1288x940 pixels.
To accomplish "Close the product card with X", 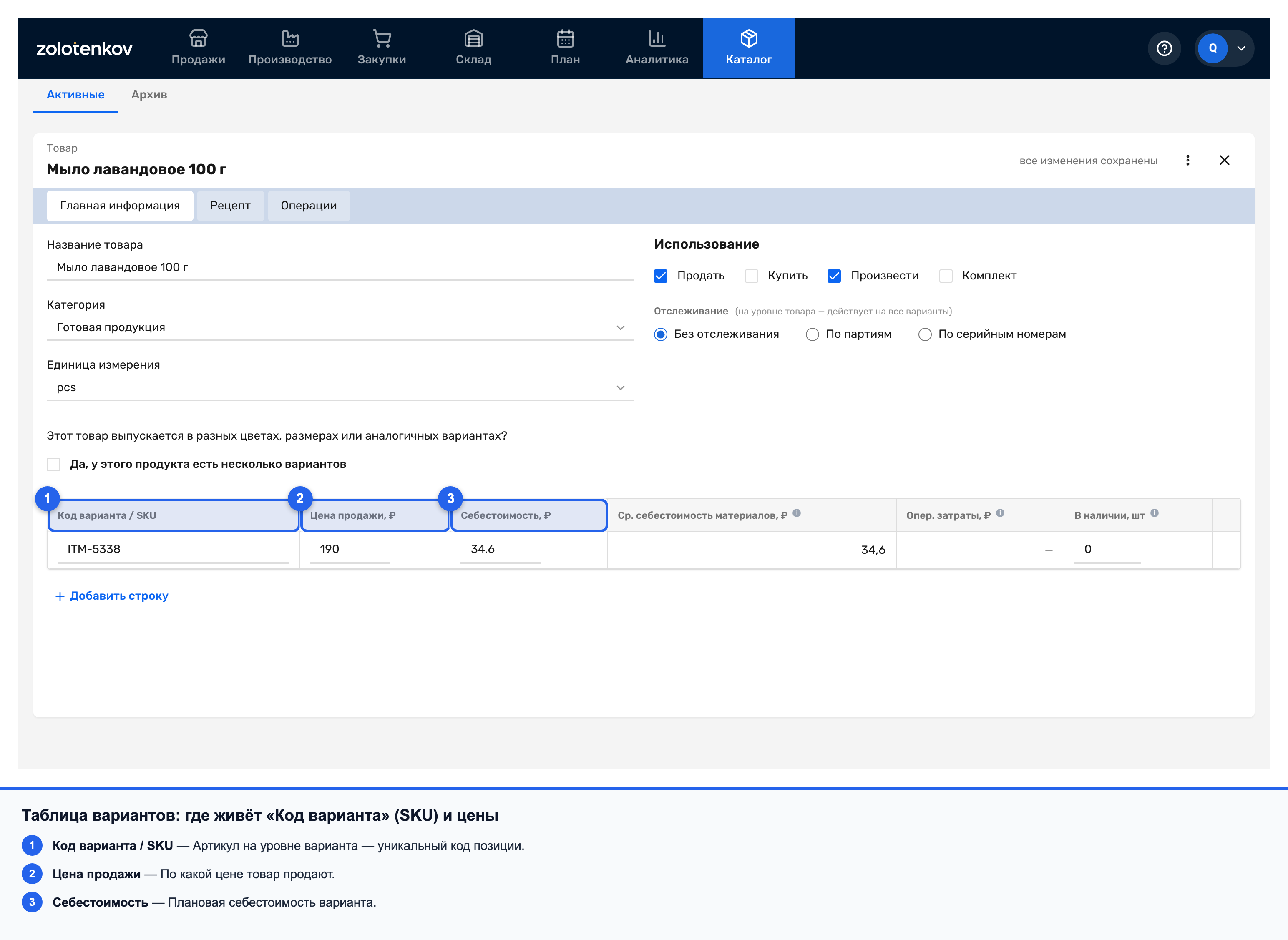I will pos(1224,161).
